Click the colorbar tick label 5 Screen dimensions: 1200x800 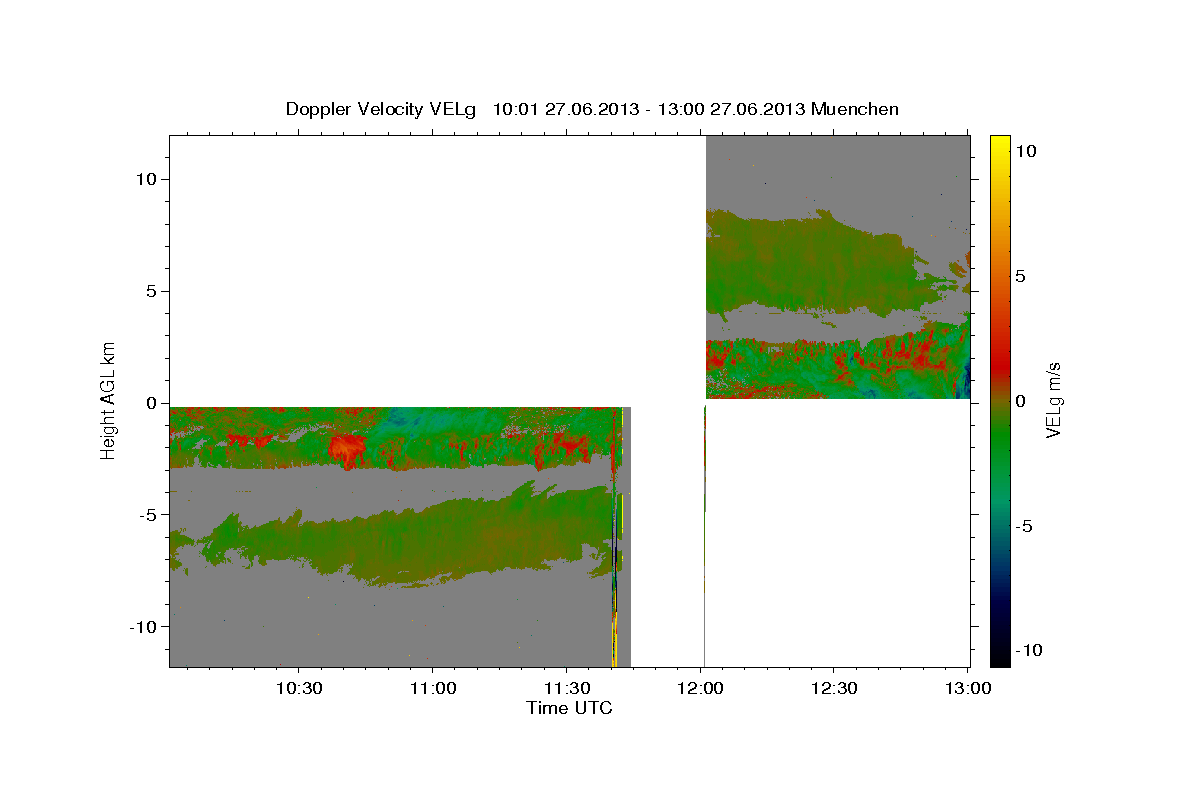coord(1022,276)
